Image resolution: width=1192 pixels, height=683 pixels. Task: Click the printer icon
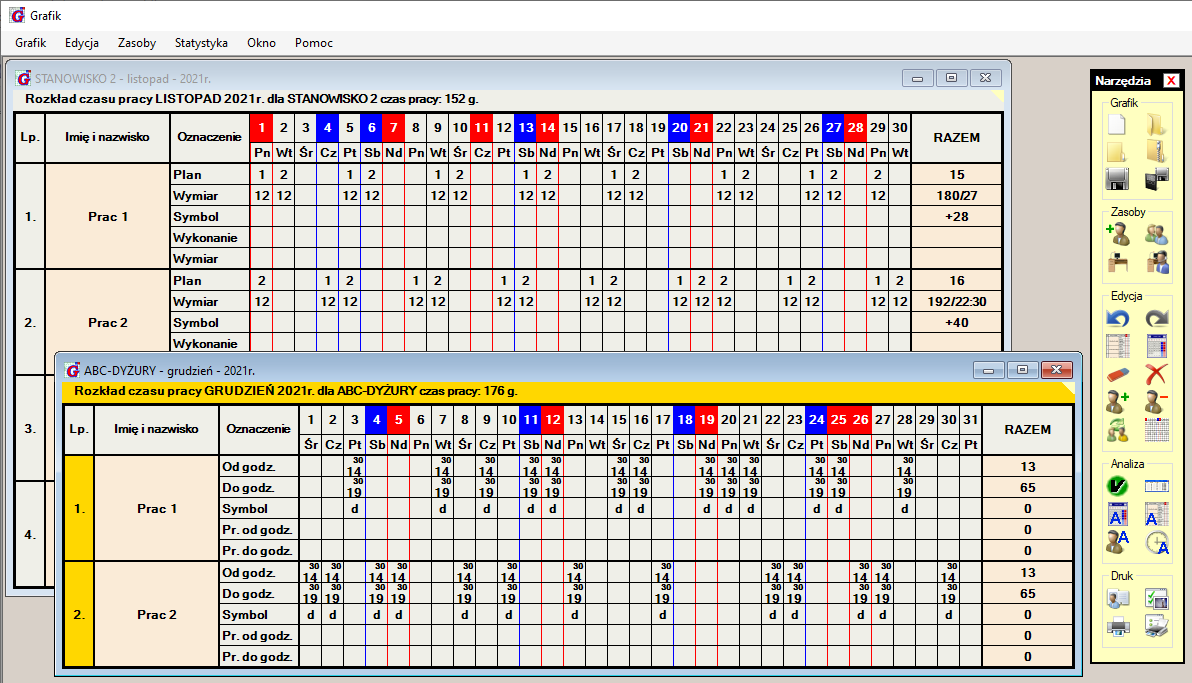pyautogui.click(x=1117, y=627)
